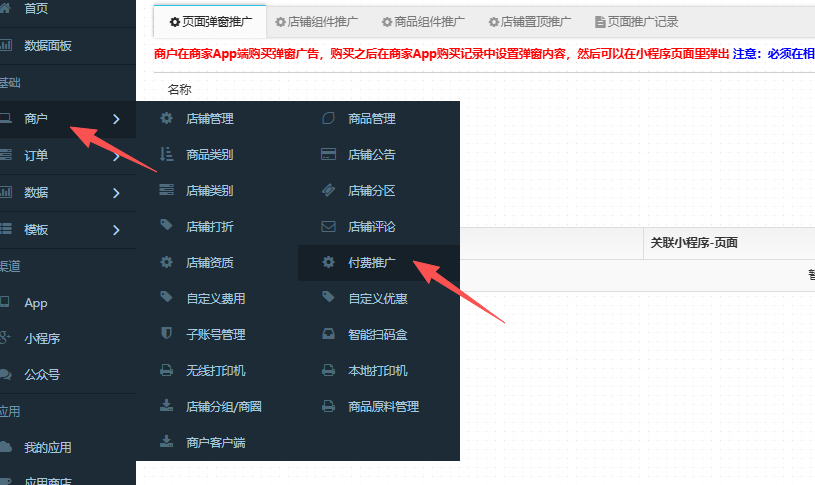Open 小程序 in the sidebar
Screen dimensions: 815x485
tap(42, 338)
